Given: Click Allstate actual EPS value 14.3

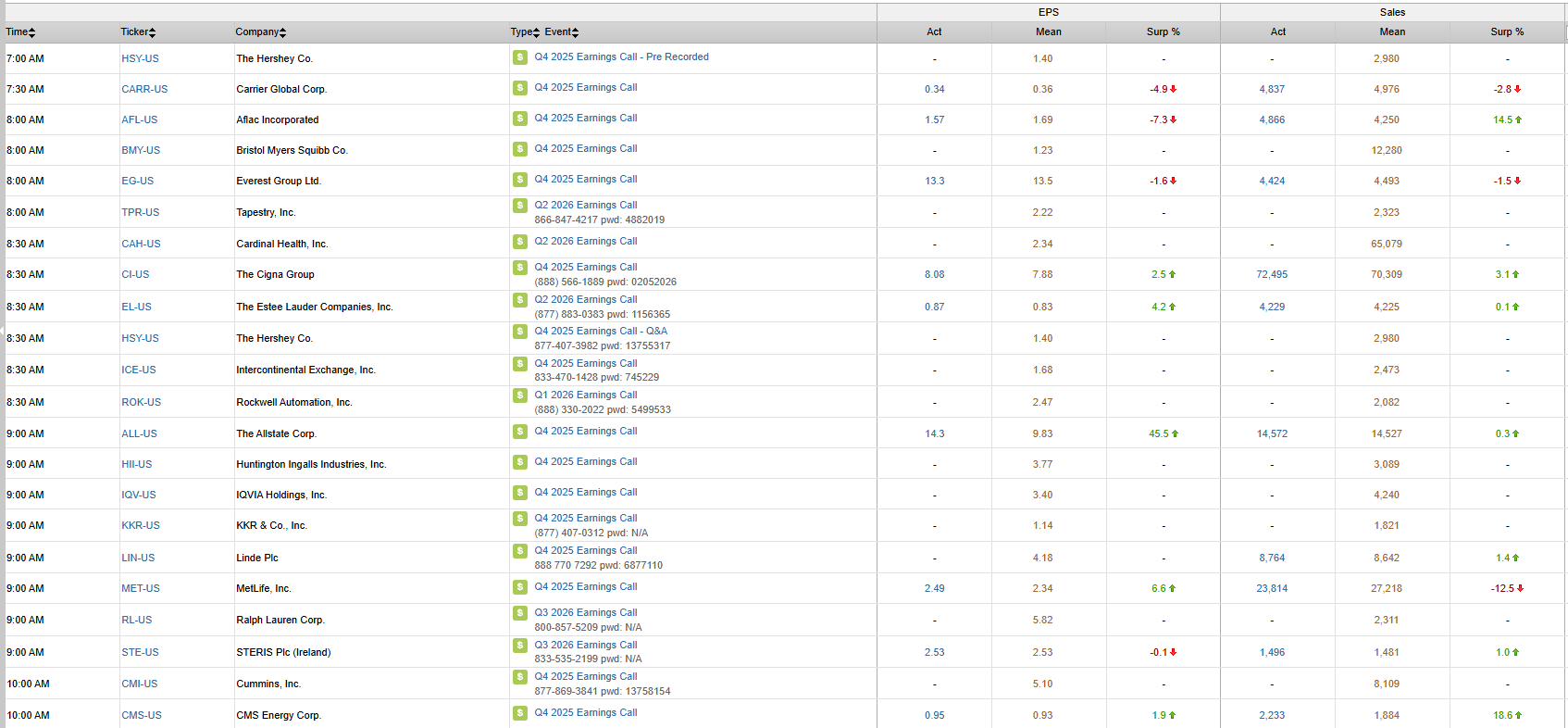Looking at the screenshot, I should [935, 433].
